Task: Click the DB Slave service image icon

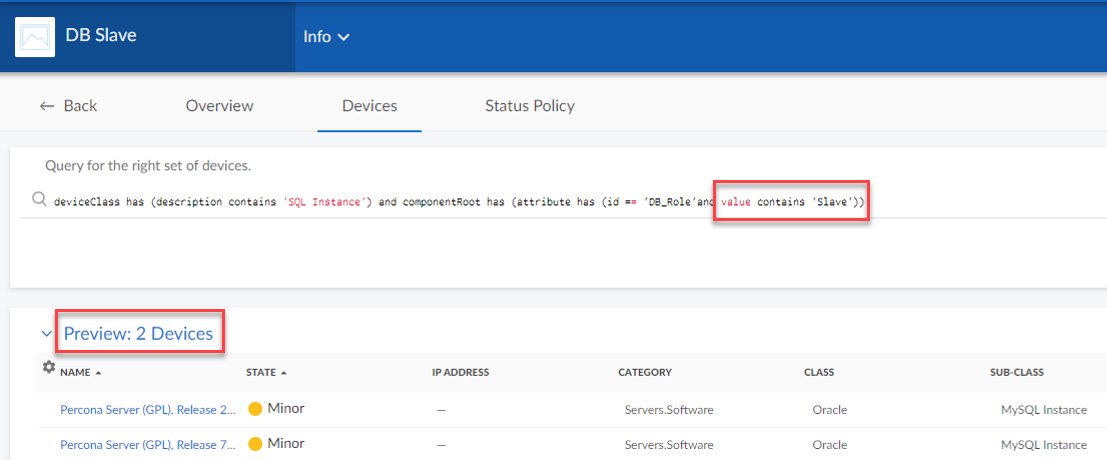Action: point(35,37)
